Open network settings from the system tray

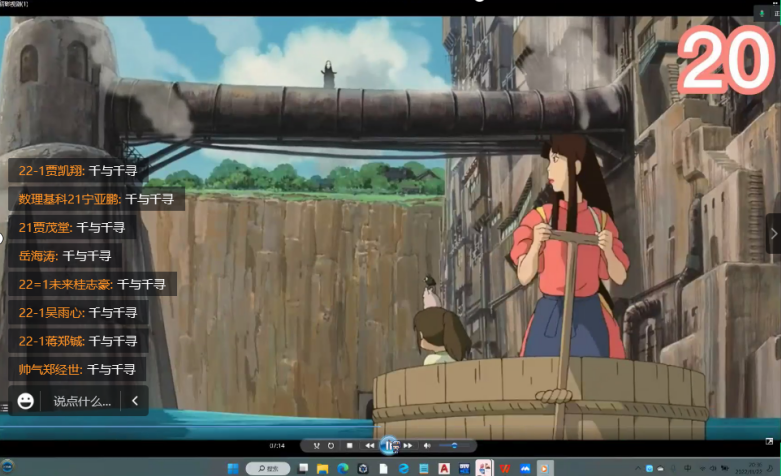point(702,469)
